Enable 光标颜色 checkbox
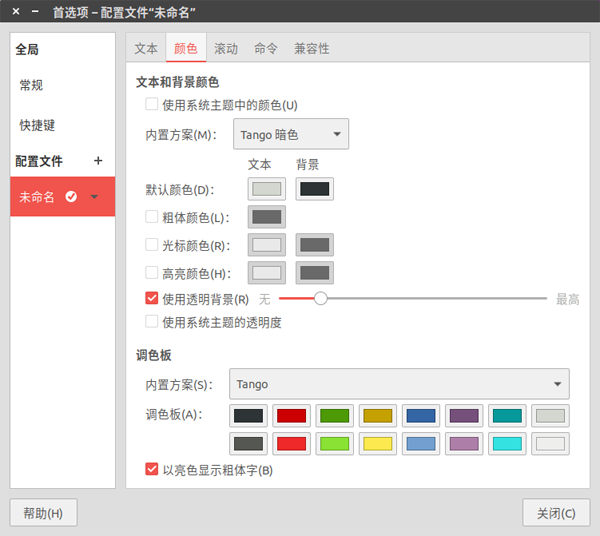 (152, 244)
